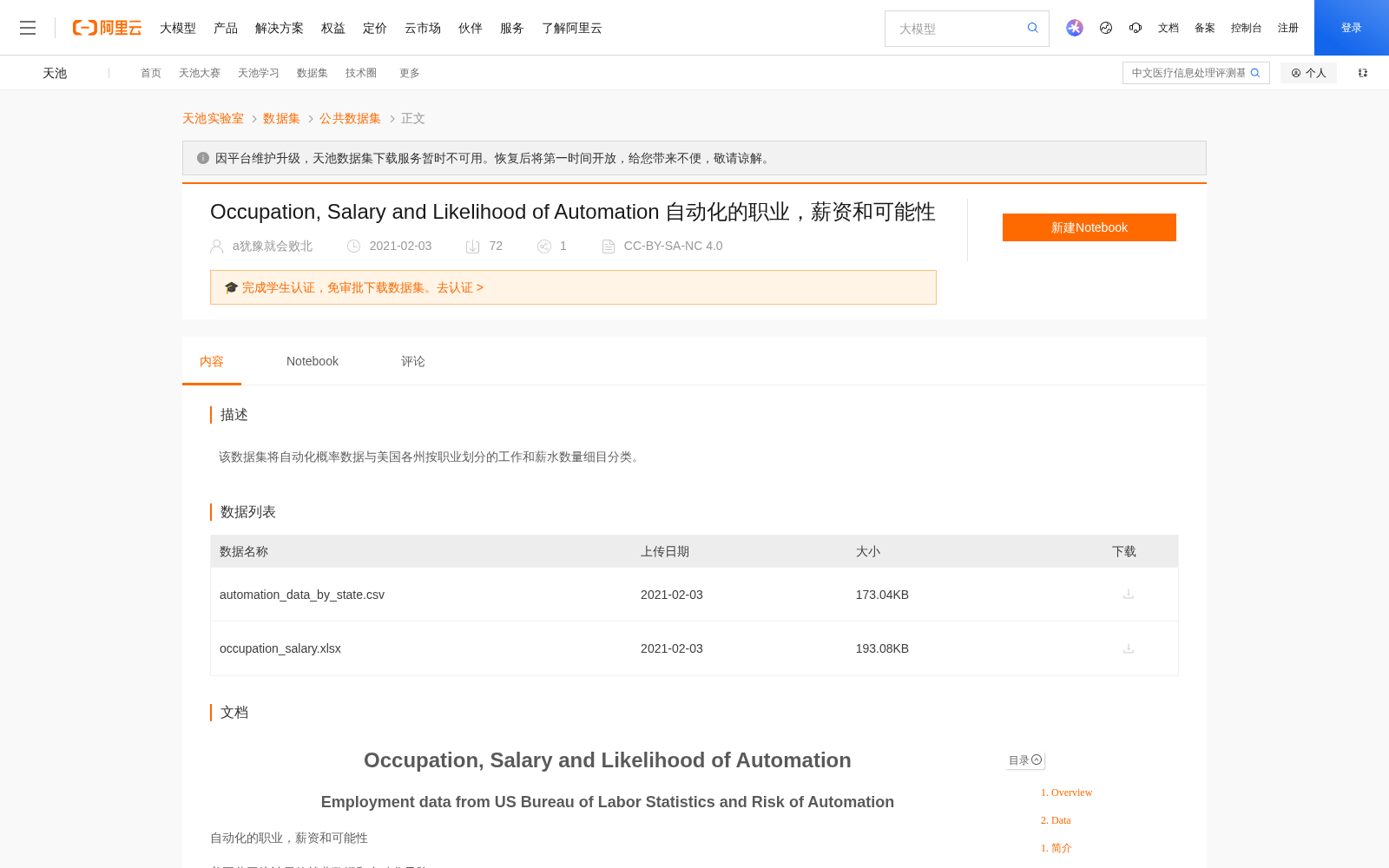Download occupation_salary.xlsx via its download icon

(x=1129, y=648)
